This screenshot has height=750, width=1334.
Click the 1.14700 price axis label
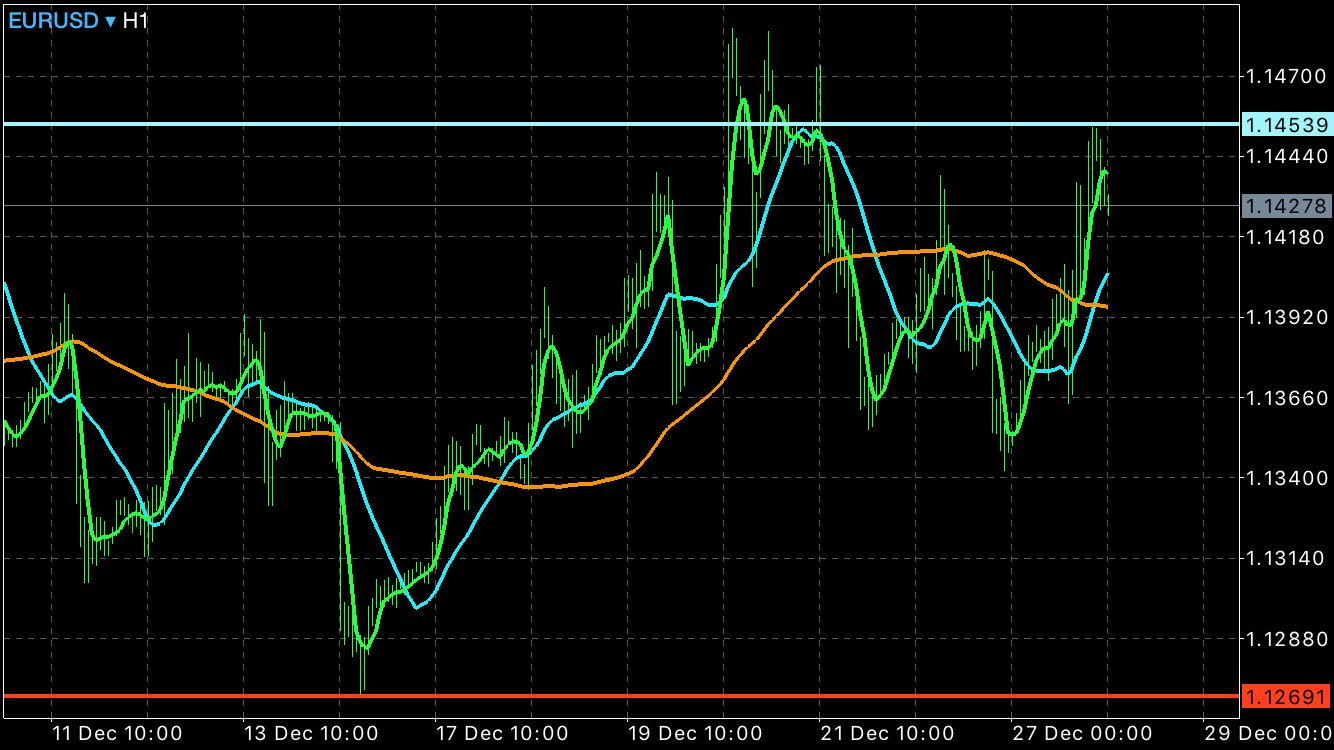click(1285, 76)
